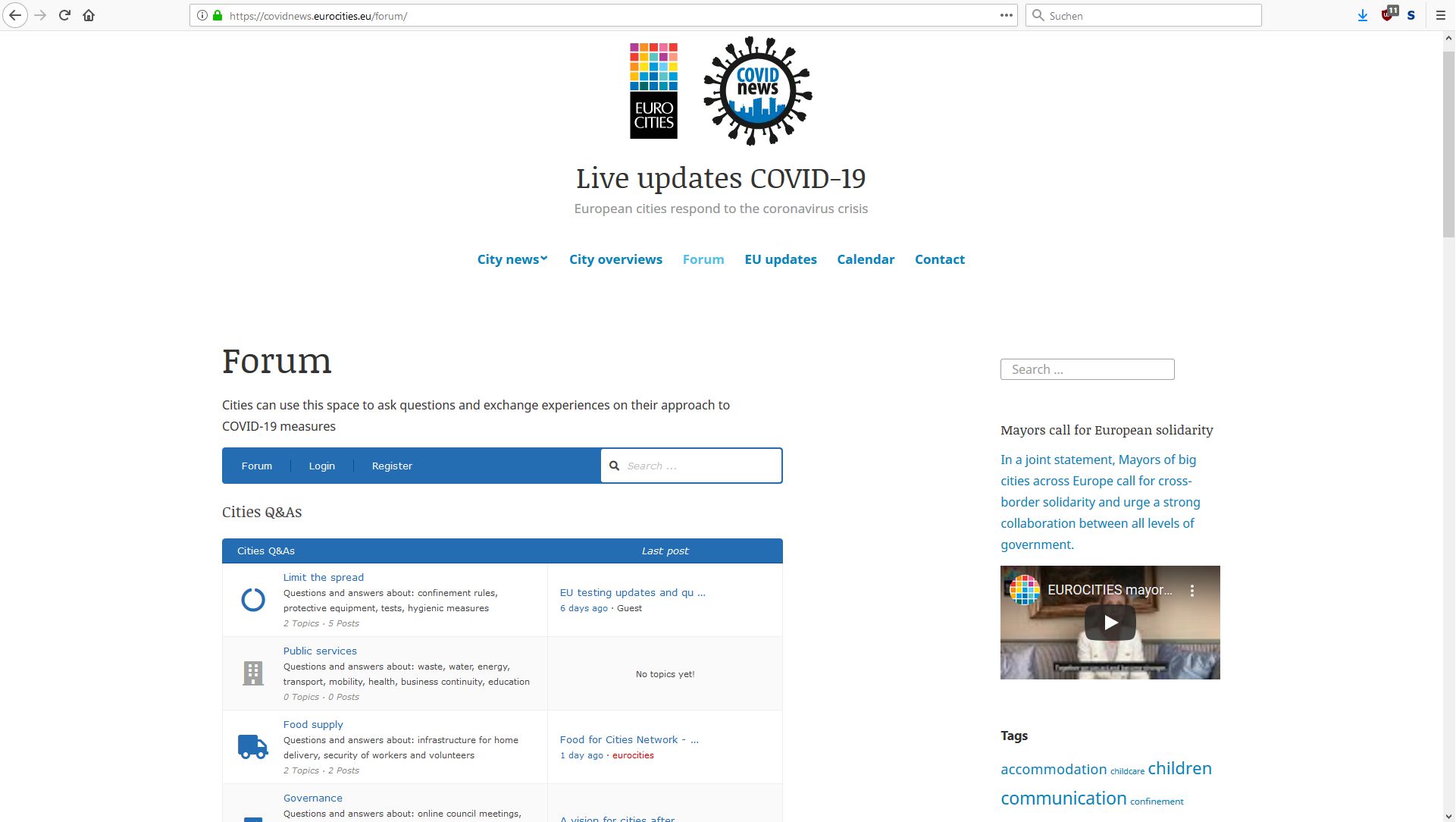Click the Limit the spread circle icon
The image size is (1456, 822).
253,600
